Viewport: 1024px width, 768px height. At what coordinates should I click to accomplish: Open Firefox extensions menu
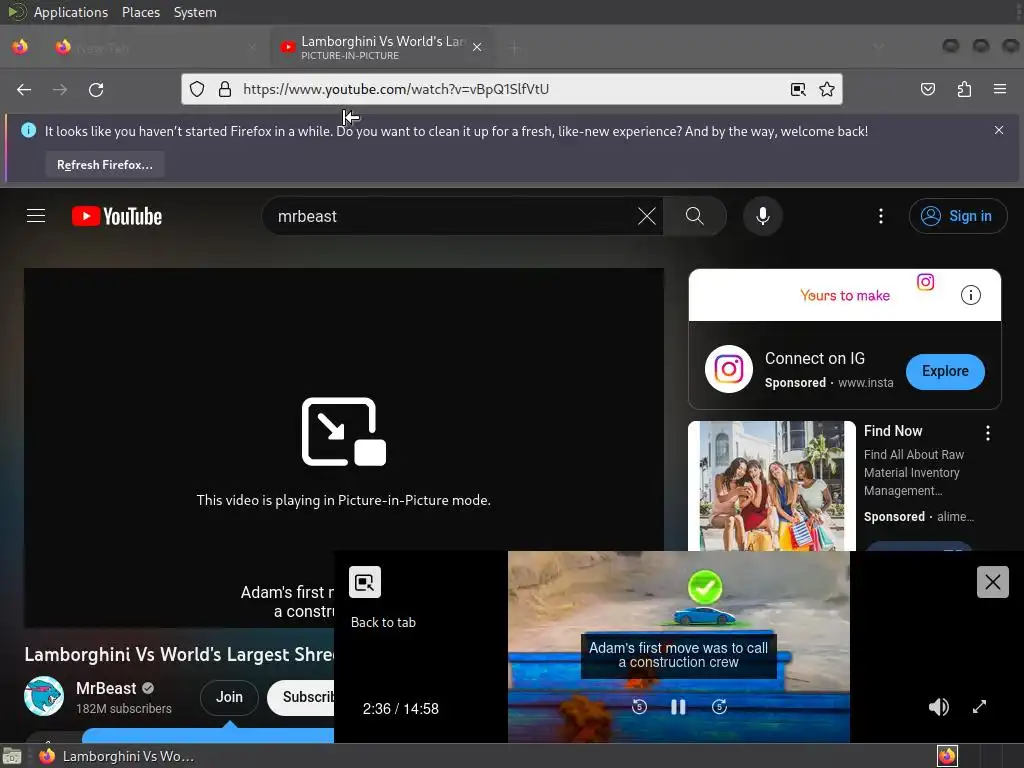tap(964, 89)
